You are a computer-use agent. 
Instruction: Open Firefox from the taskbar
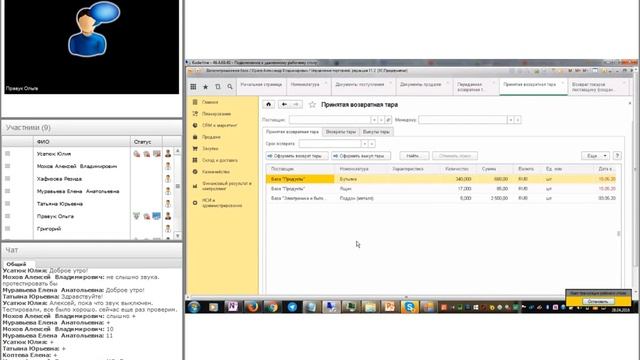[x=253, y=307]
